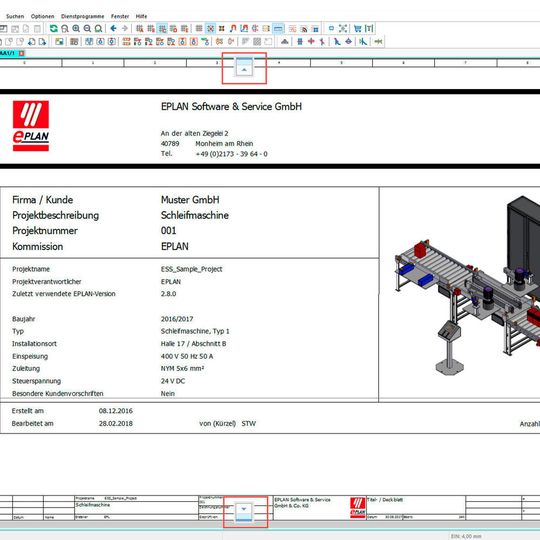Click the blue diamond cross icon
Image resolution: width=540 pixels, height=540 pixels.
(349, 41)
